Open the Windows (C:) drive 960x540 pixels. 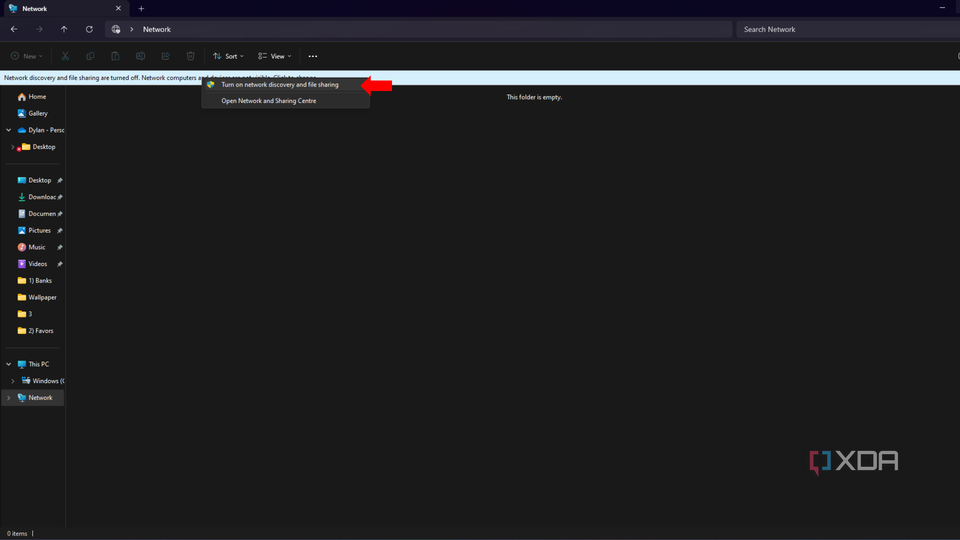[43, 381]
